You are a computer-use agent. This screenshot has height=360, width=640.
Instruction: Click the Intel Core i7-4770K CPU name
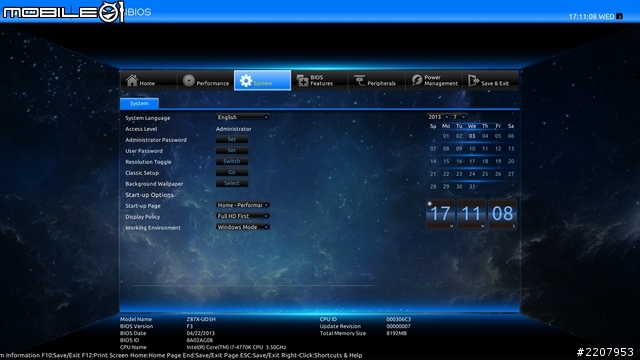point(236,347)
